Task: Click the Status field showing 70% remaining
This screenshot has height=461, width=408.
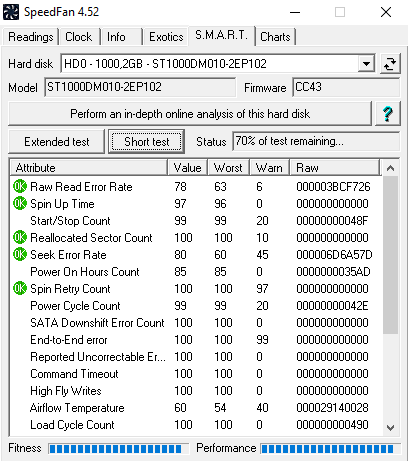Action: 316,141
